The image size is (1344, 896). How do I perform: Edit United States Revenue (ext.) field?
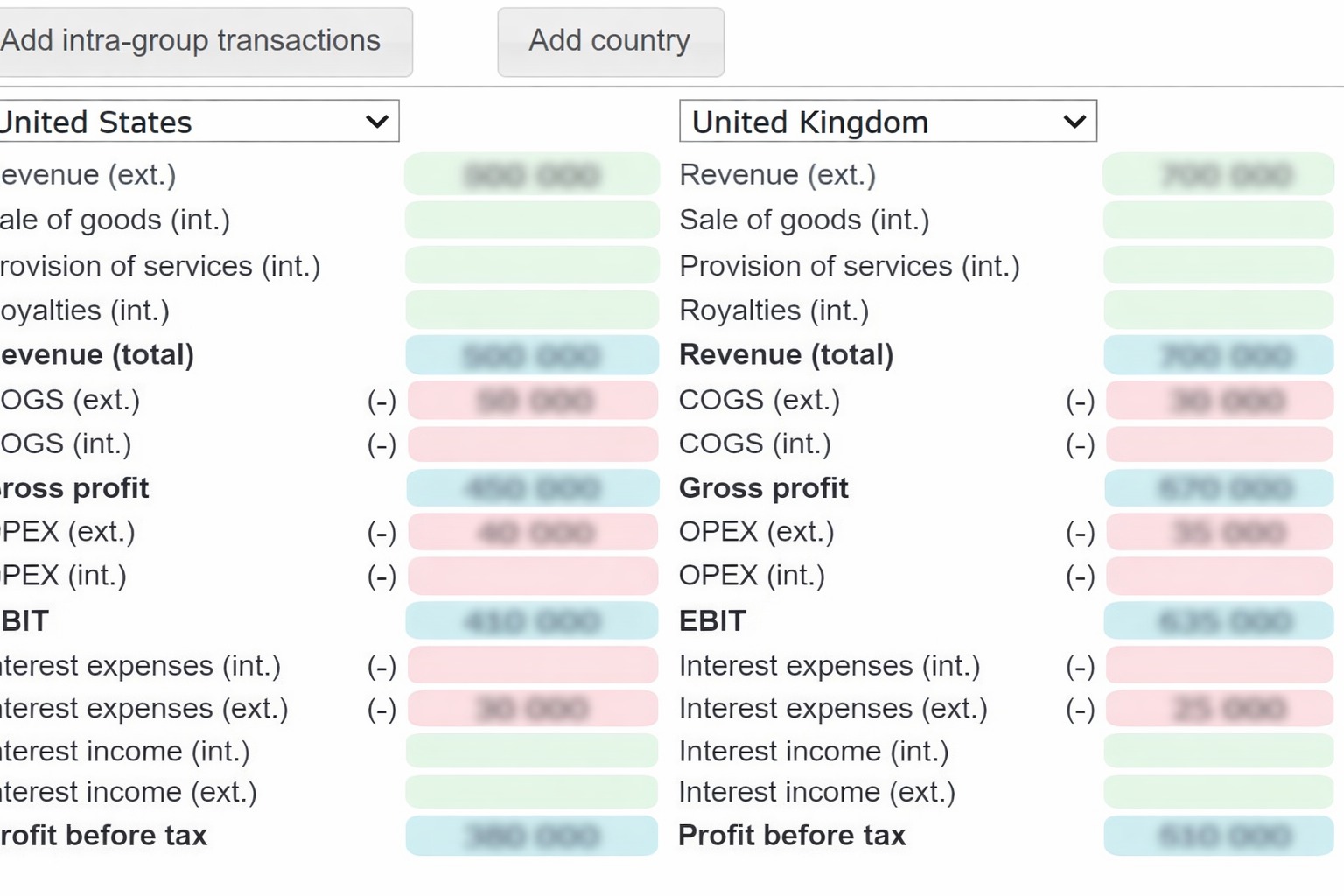tap(532, 174)
